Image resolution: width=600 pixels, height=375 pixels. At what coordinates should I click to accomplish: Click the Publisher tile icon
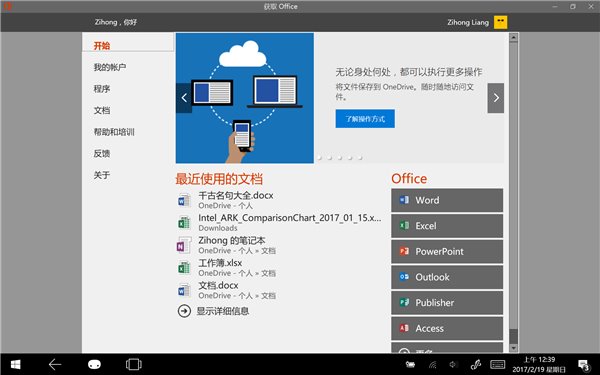coord(404,302)
